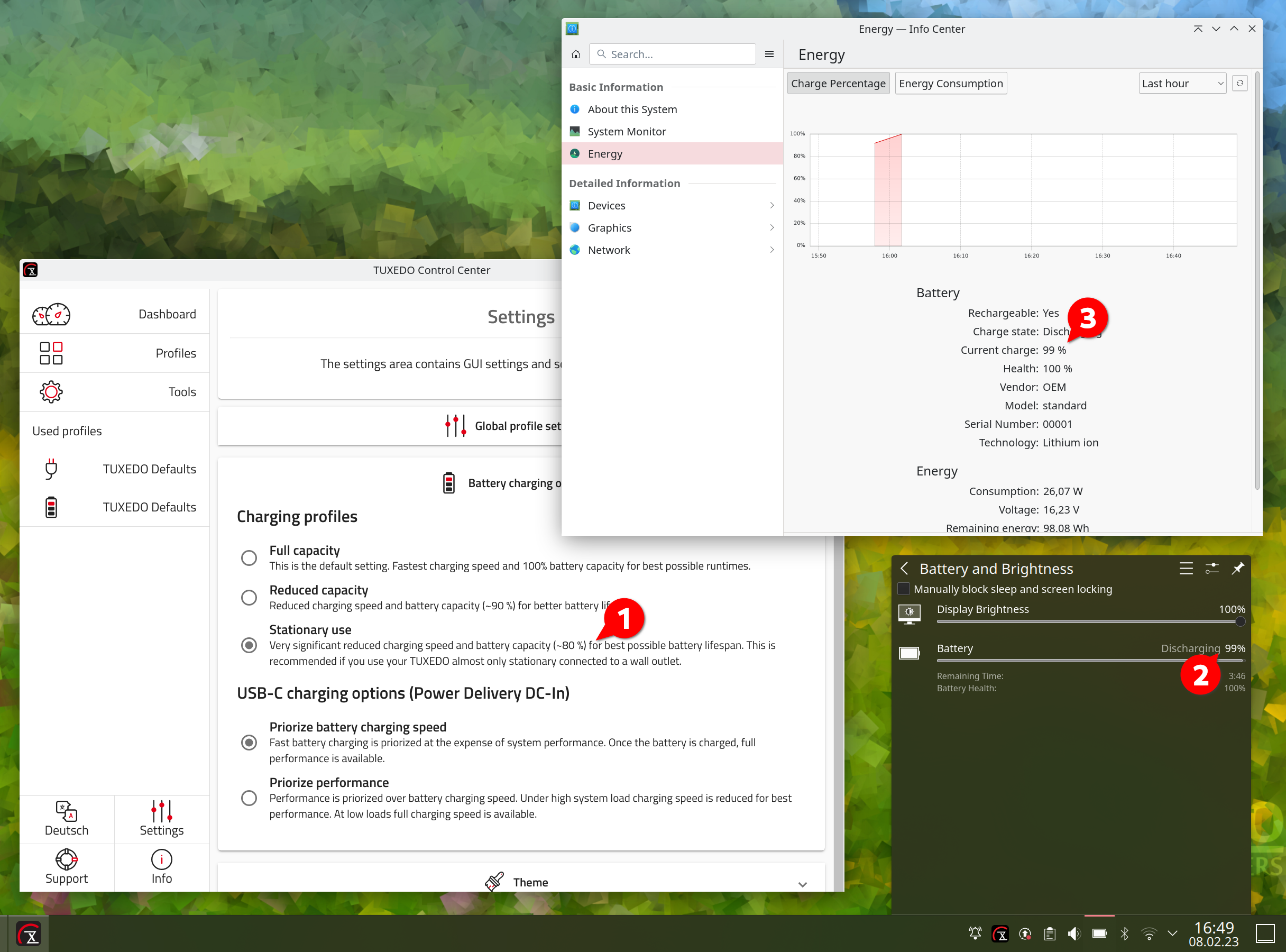Select the power-plug TUXEDO Defaults profile
The width and height of the screenshot is (1286, 952).
tap(51, 469)
